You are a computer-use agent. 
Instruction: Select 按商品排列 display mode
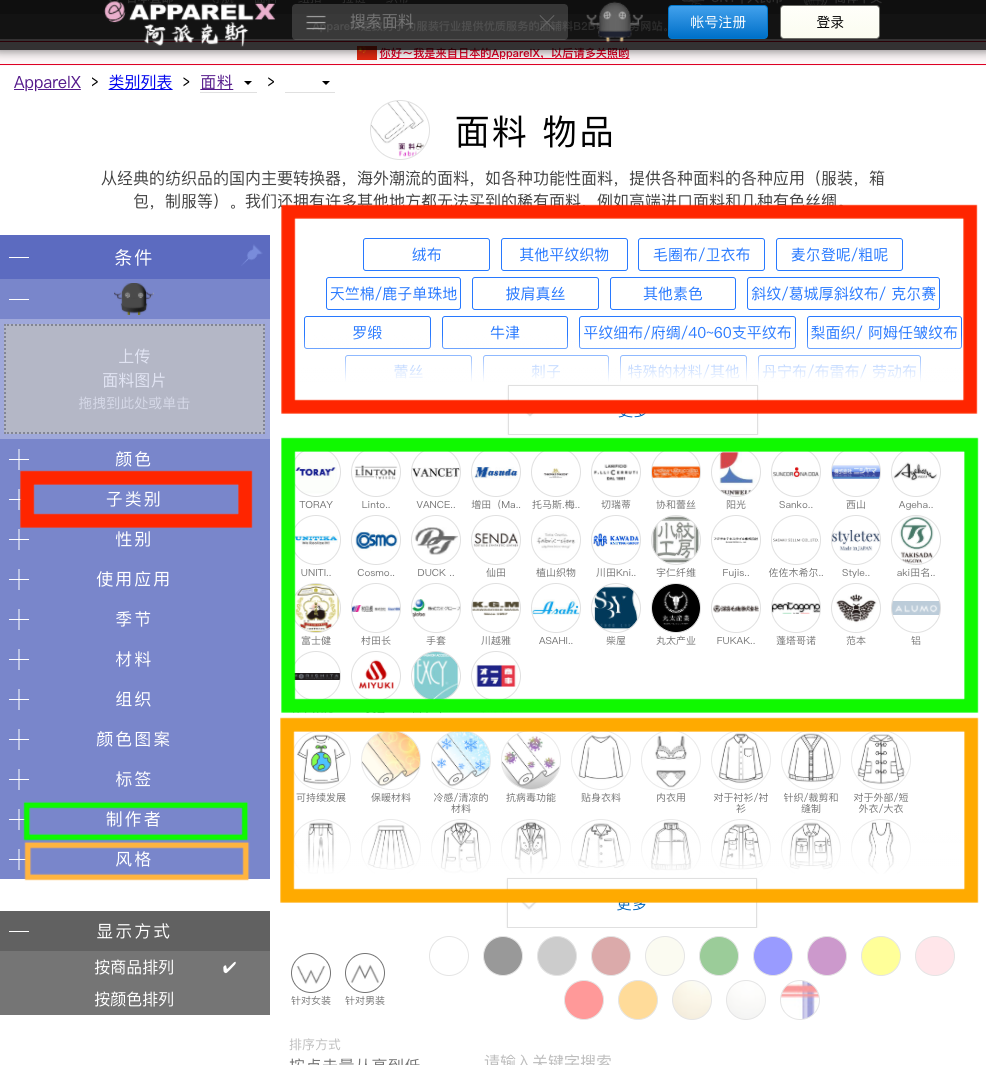point(134,967)
